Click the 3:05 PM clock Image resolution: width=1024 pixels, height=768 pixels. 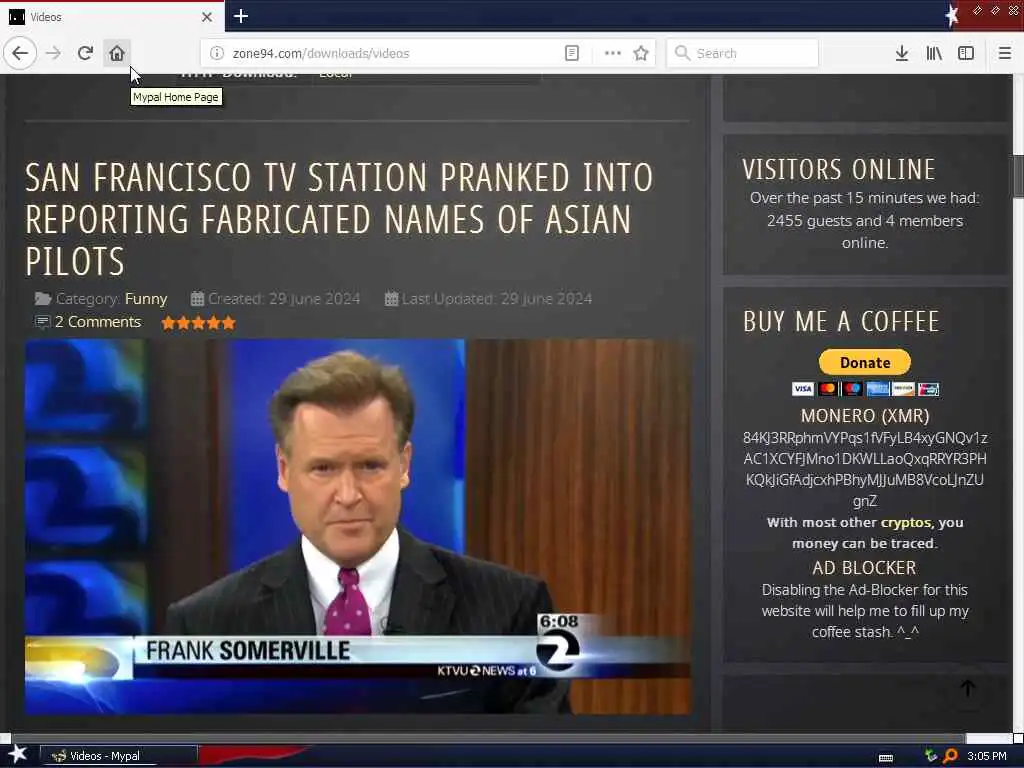[987, 756]
